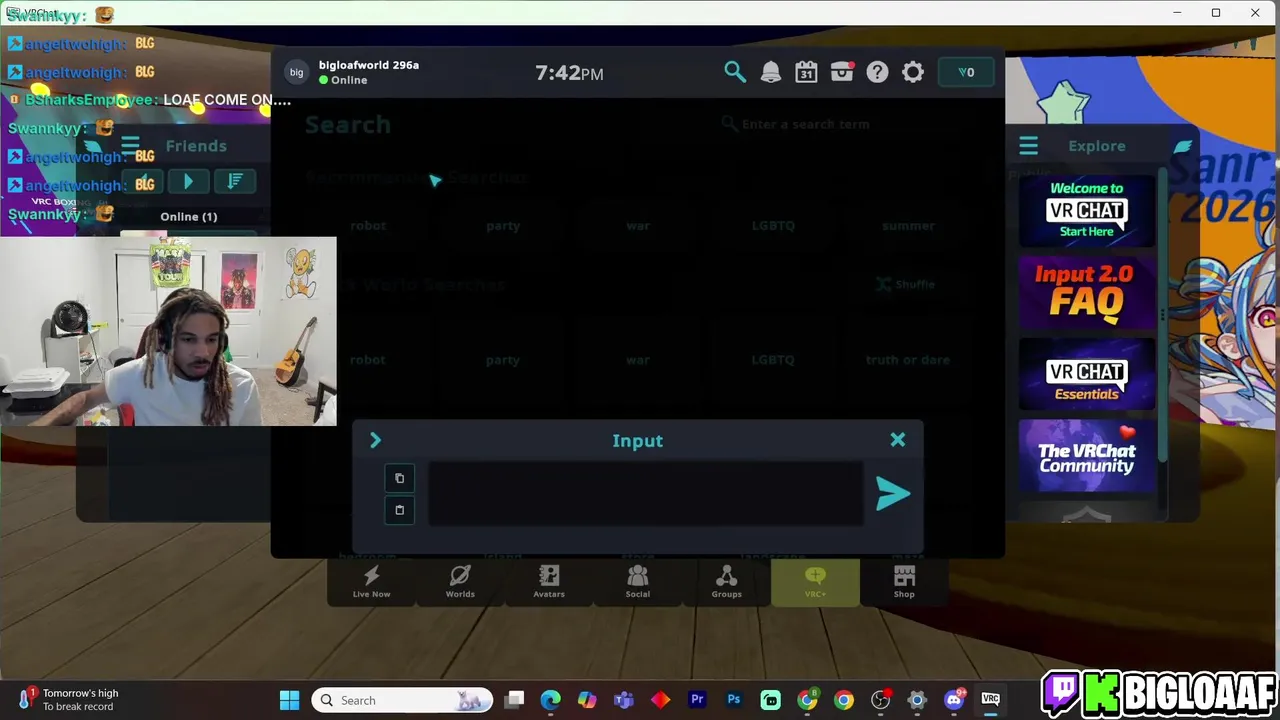Open the Input 2.0 FAQ card
This screenshot has width=1280, height=720.
tap(1087, 291)
